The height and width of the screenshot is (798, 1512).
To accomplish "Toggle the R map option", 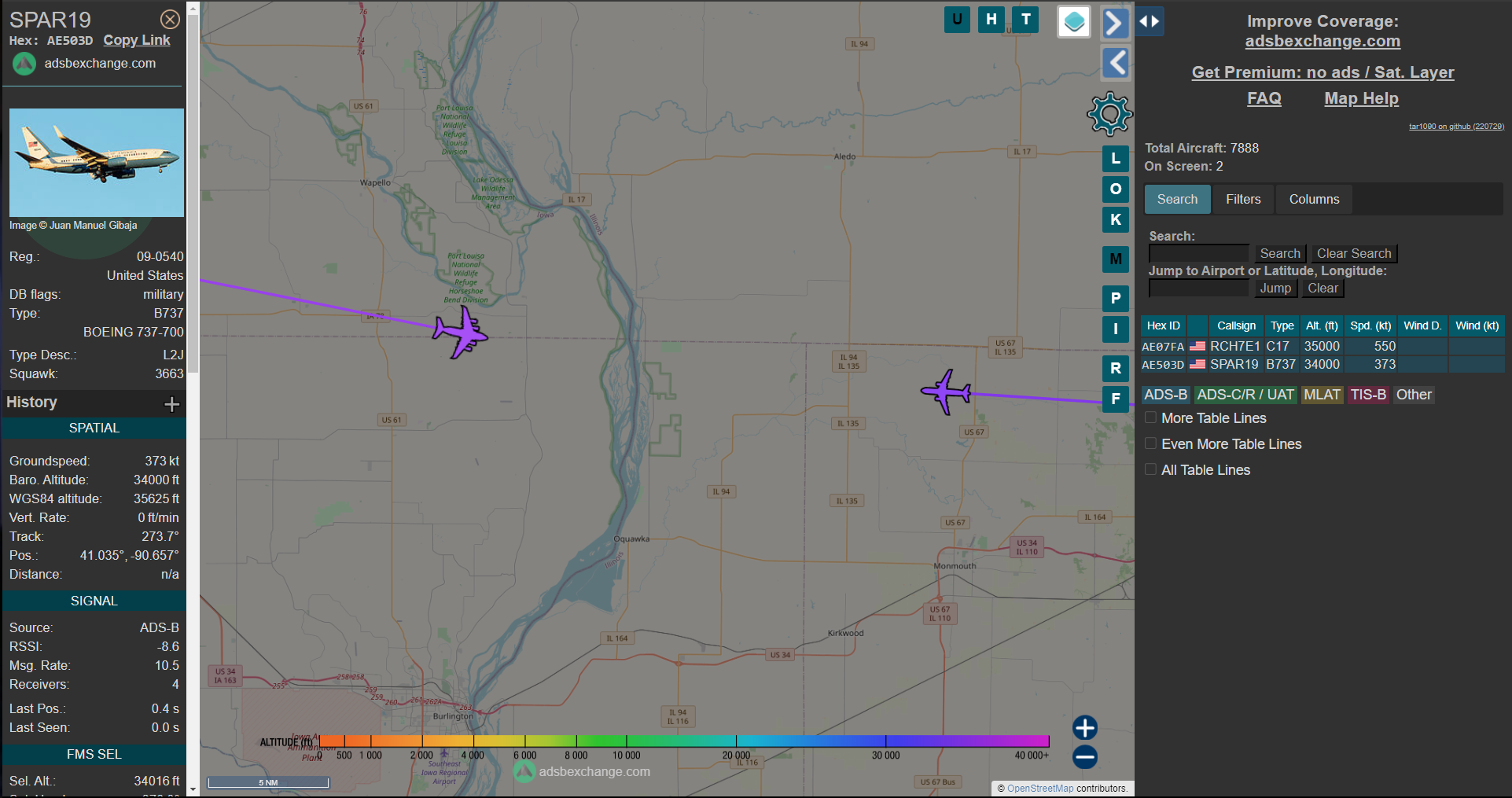I will tap(1115, 369).
